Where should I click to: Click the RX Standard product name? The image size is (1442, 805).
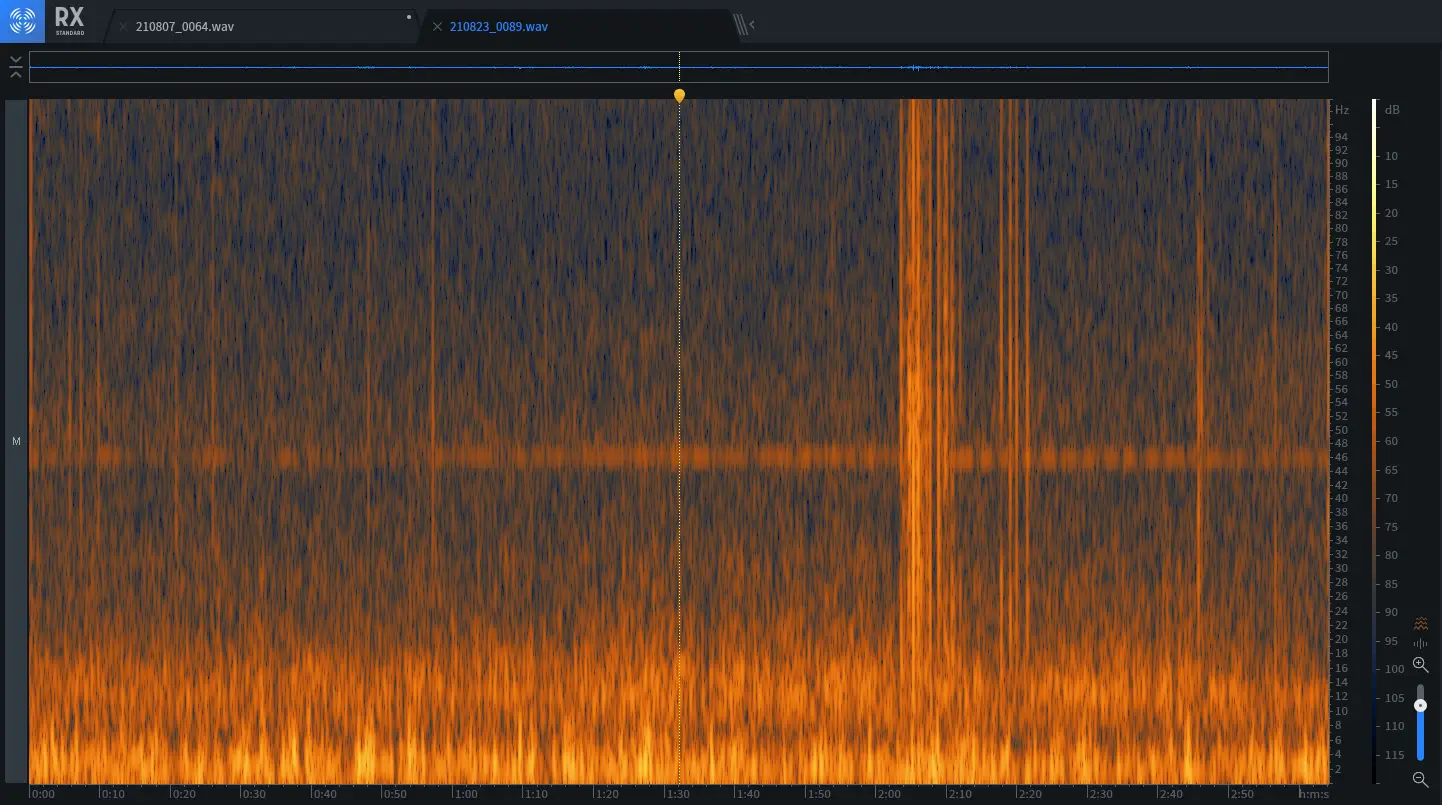[x=70, y=20]
